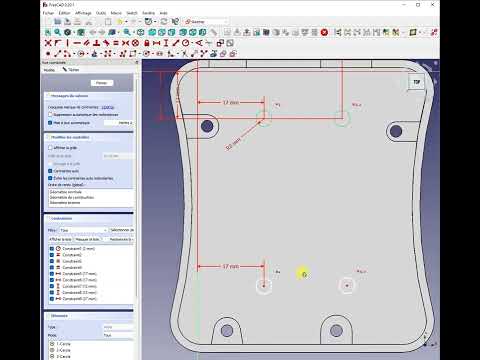The width and height of the screenshot is (480, 360).
Task: Click the redundant constraints link in solver messages
Action: tap(107, 107)
